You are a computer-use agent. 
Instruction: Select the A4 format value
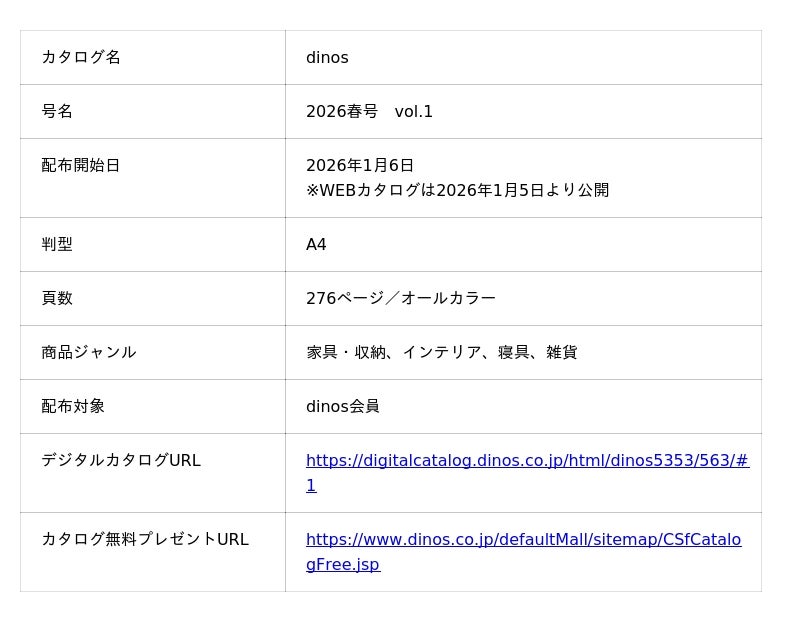[316, 244]
